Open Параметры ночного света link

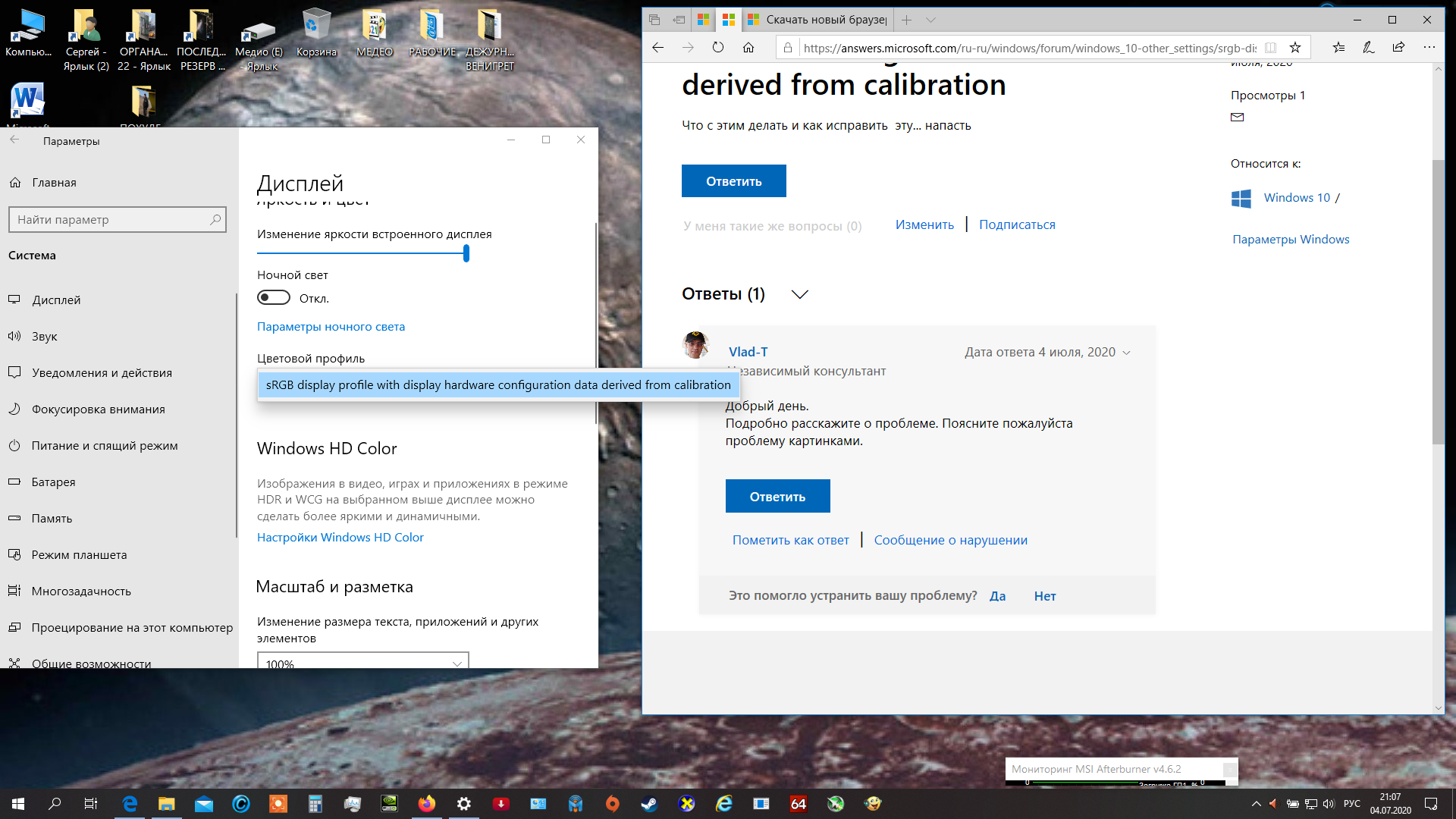click(331, 327)
